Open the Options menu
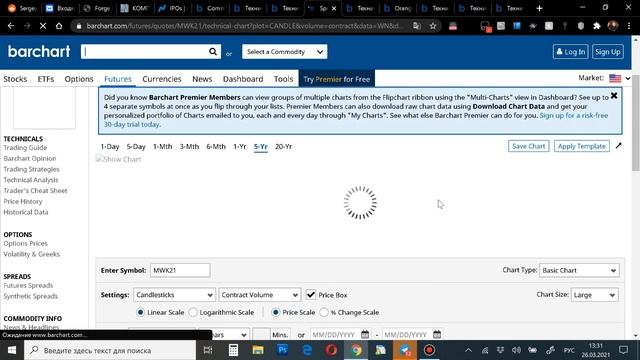Viewport: 640px width, 360px height. point(79,79)
